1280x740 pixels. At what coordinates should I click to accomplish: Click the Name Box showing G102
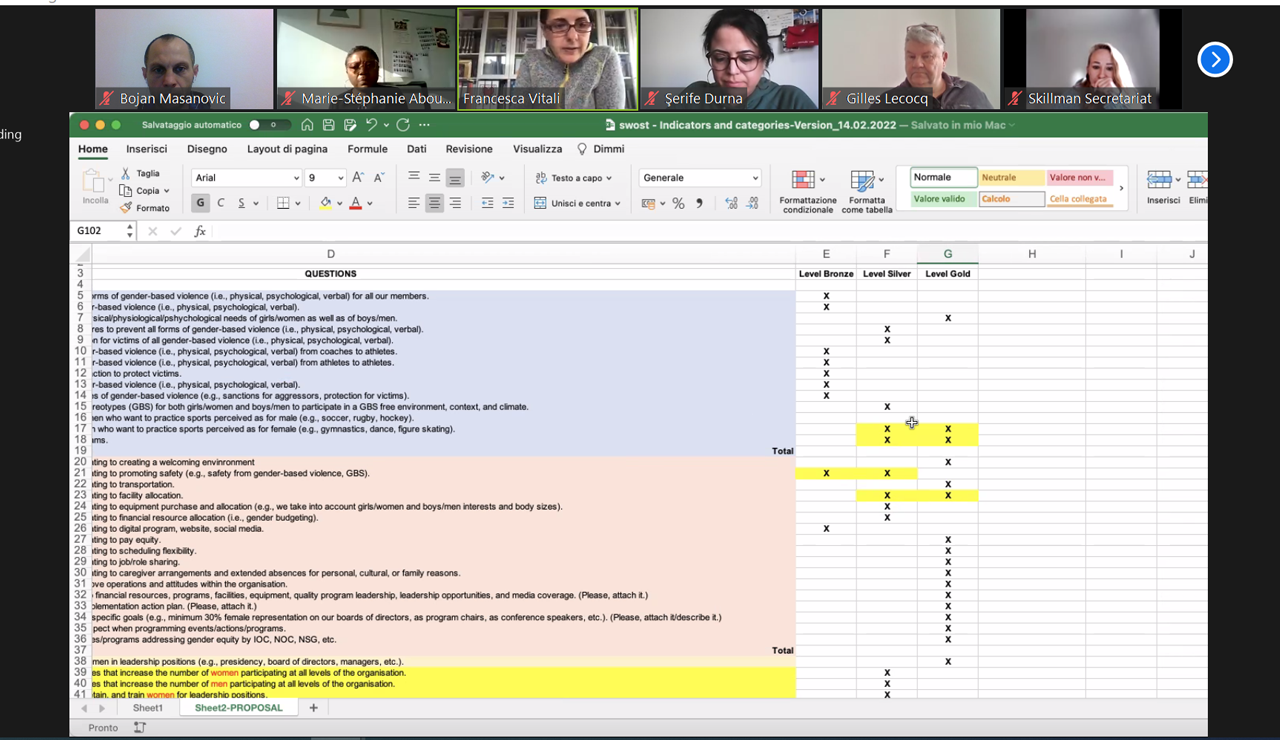click(103, 231)
